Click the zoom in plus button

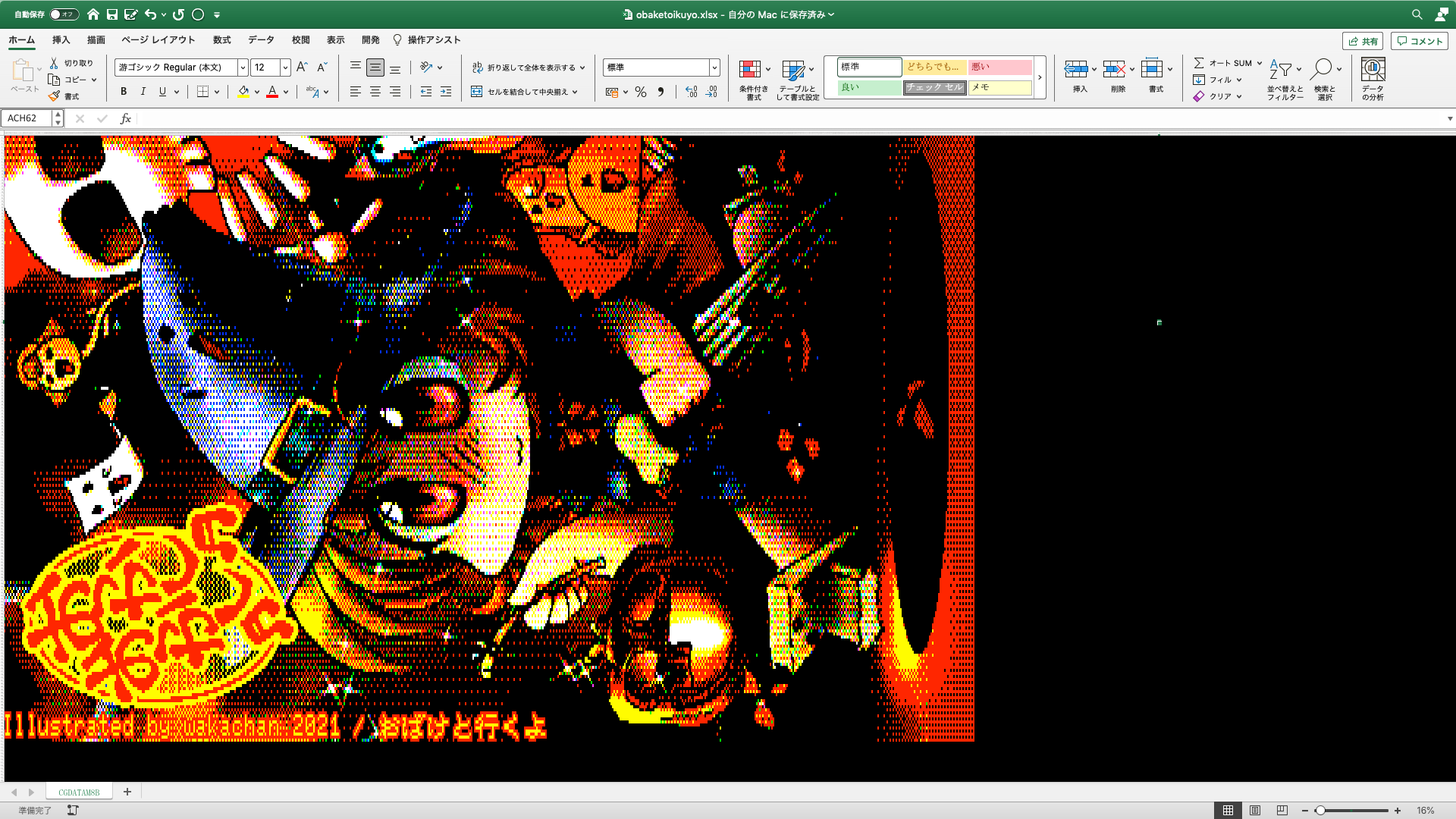pos(1398,811)
